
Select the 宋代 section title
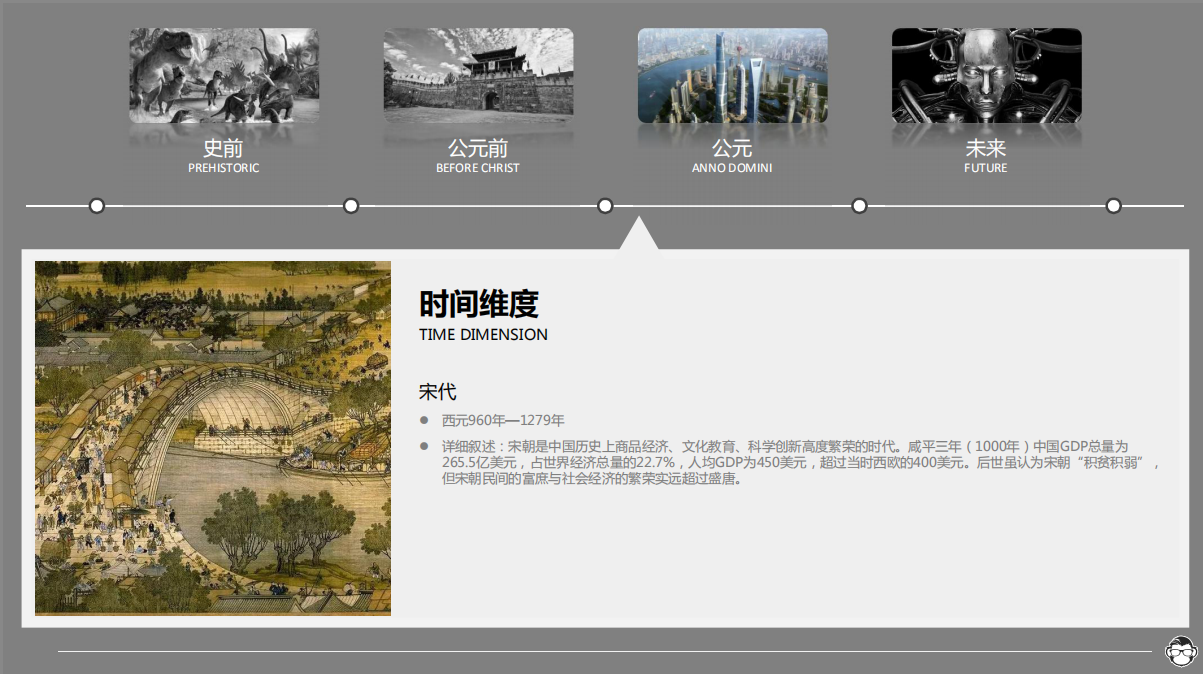pyautogui.click(x=438, y=392)
